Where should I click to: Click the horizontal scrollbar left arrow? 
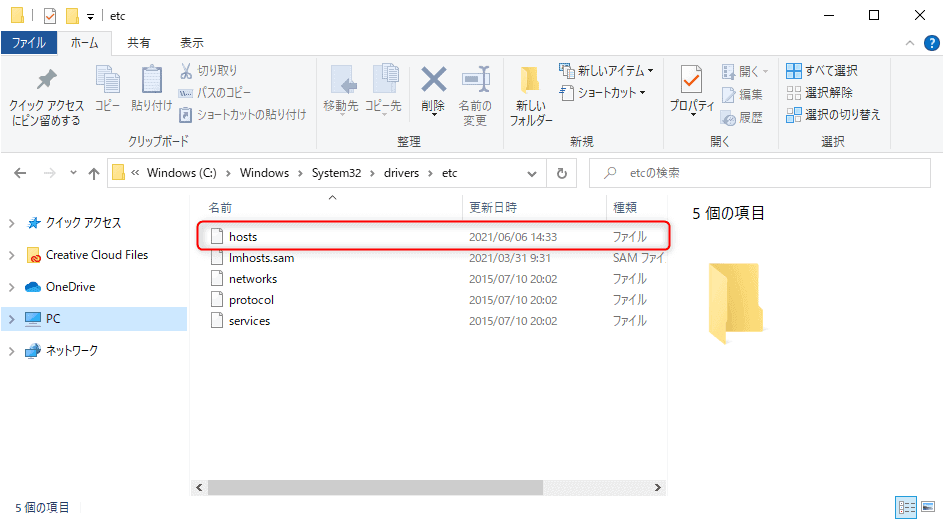(x=199, y=488)
